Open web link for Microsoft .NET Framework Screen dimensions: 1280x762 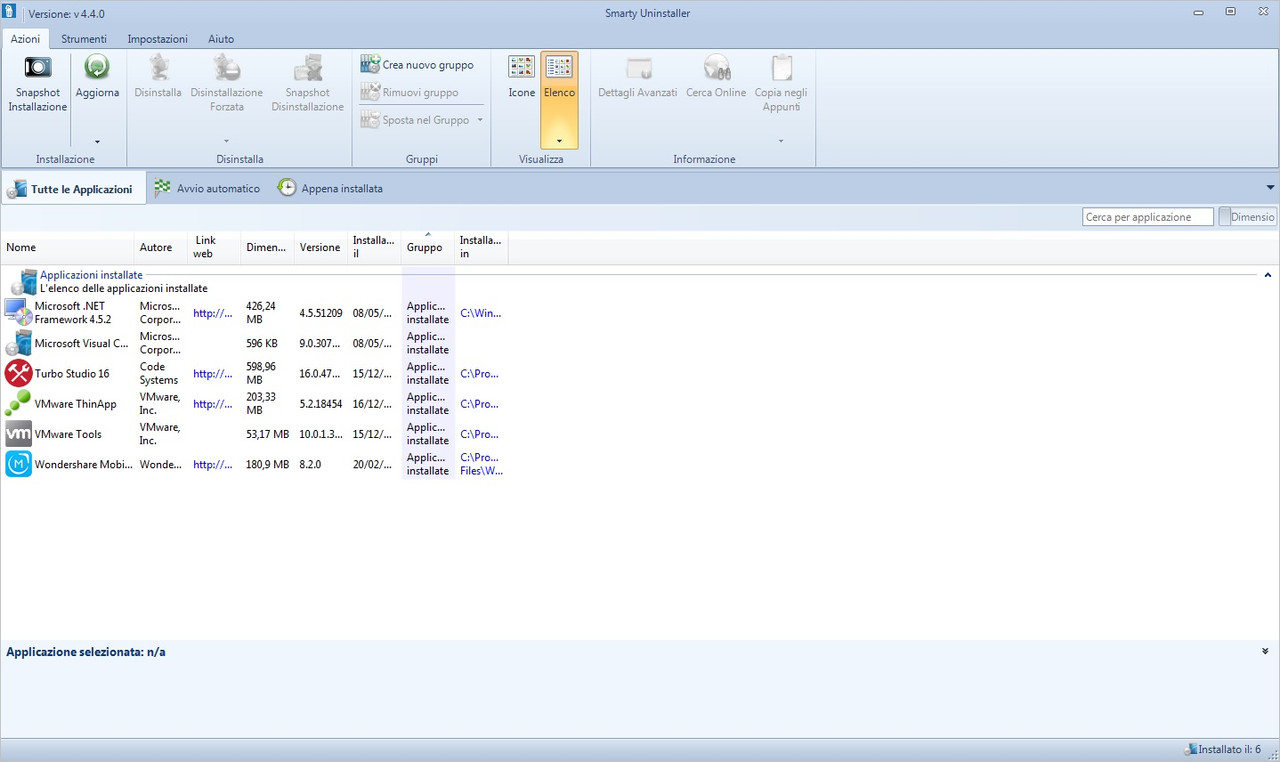coord(213,313)
